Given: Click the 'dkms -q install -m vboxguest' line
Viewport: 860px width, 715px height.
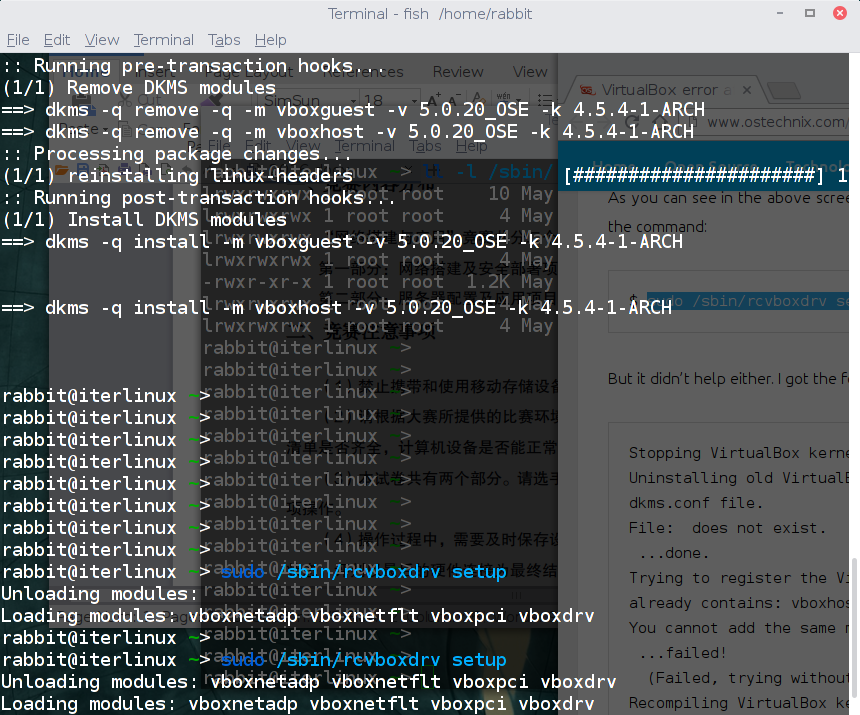Looking at the screenshot, I should pos(342,242).
